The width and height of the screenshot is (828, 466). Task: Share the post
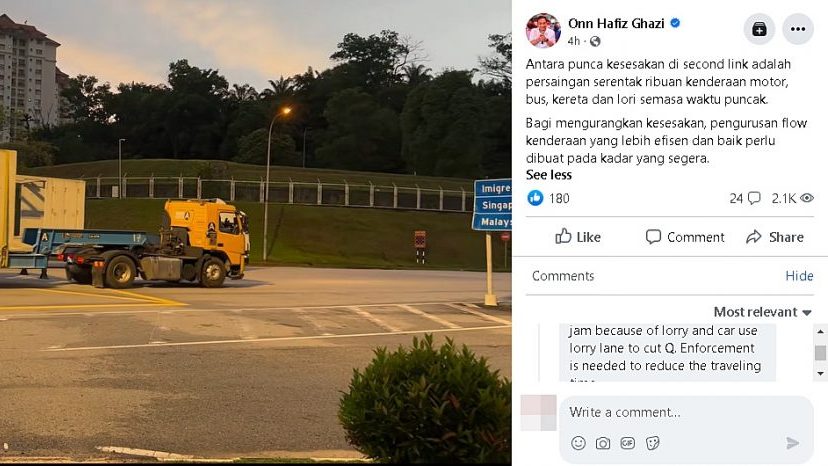[x=775, y=237]
